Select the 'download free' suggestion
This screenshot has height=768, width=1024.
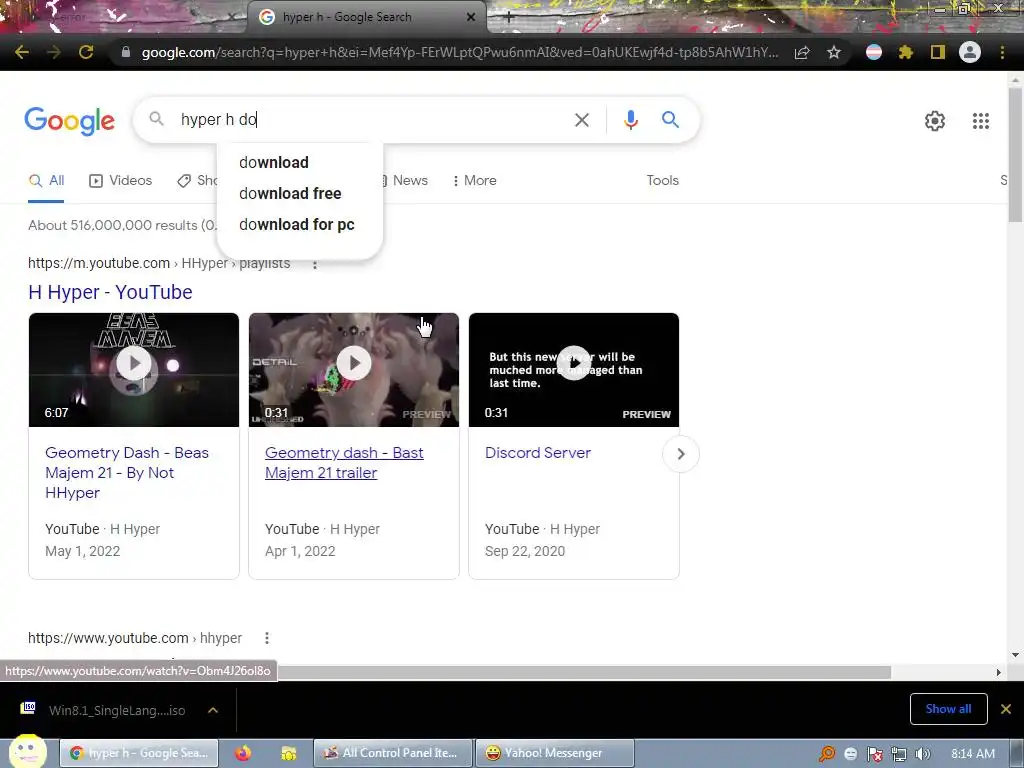click(x=290, y=194)
